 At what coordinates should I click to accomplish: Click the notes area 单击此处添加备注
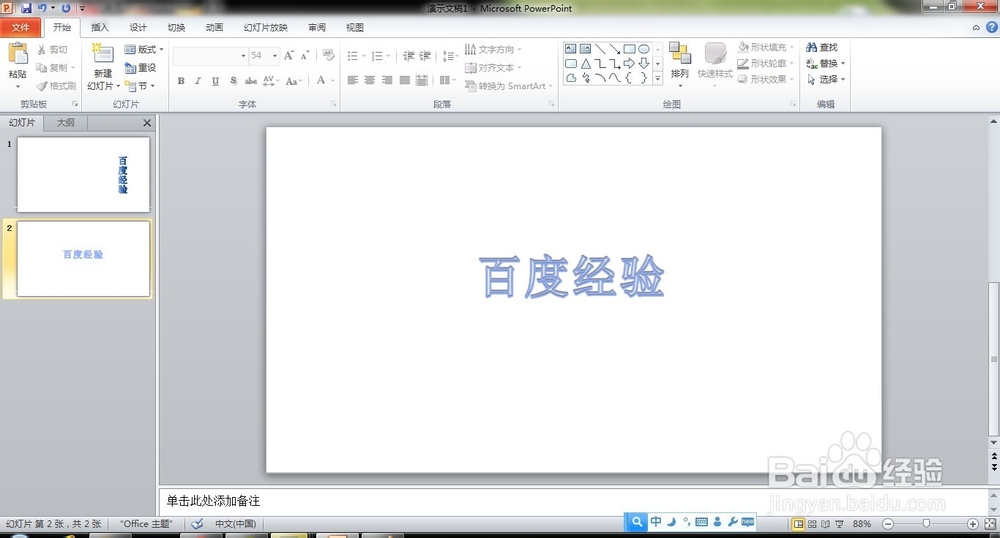(x=213, y=501)
